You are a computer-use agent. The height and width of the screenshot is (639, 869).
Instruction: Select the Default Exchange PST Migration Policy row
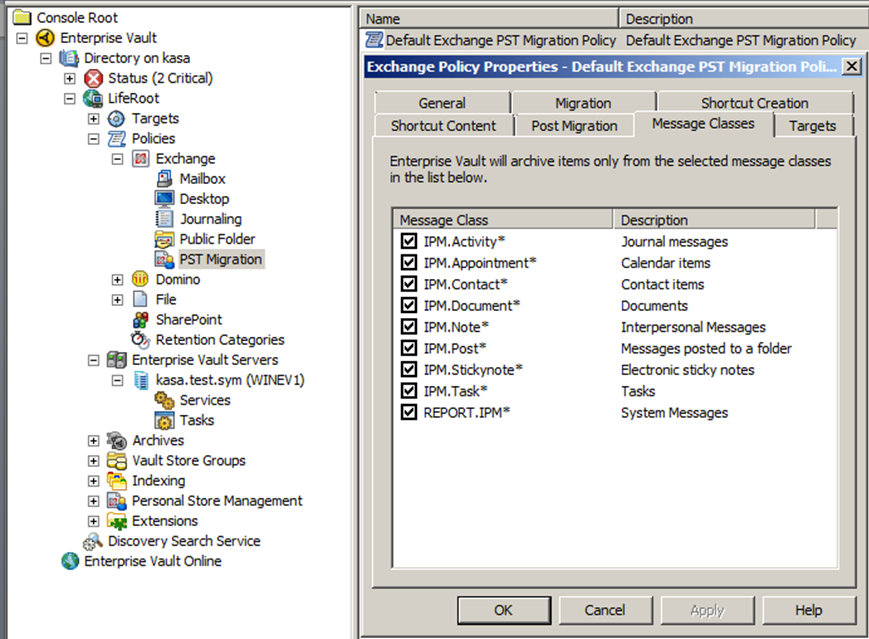(614, 40)
